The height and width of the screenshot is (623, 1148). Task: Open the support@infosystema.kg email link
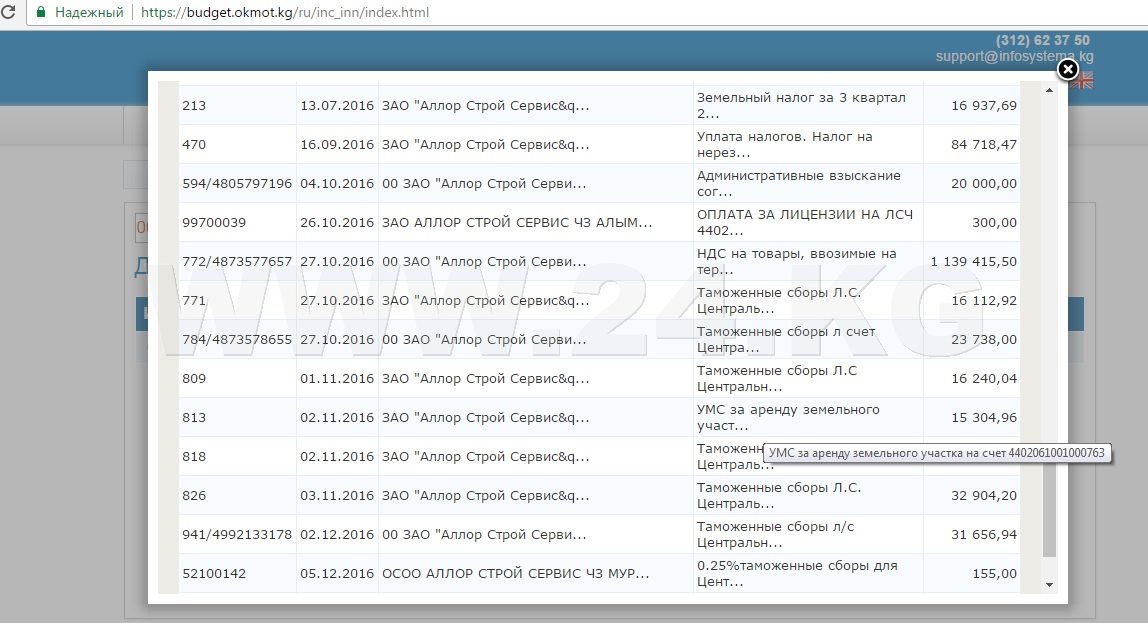point(1014,57)
